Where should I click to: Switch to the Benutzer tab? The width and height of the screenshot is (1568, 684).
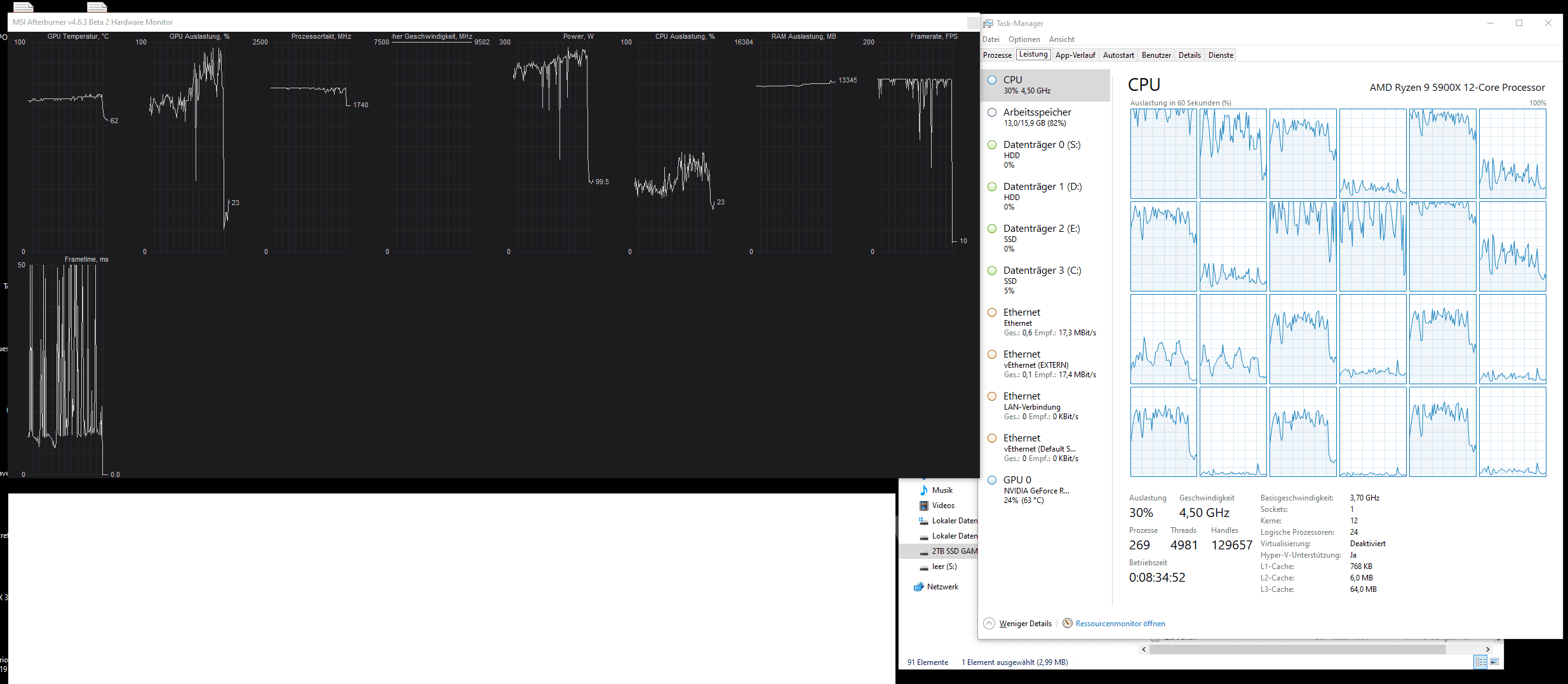(x=1156, y=55)
